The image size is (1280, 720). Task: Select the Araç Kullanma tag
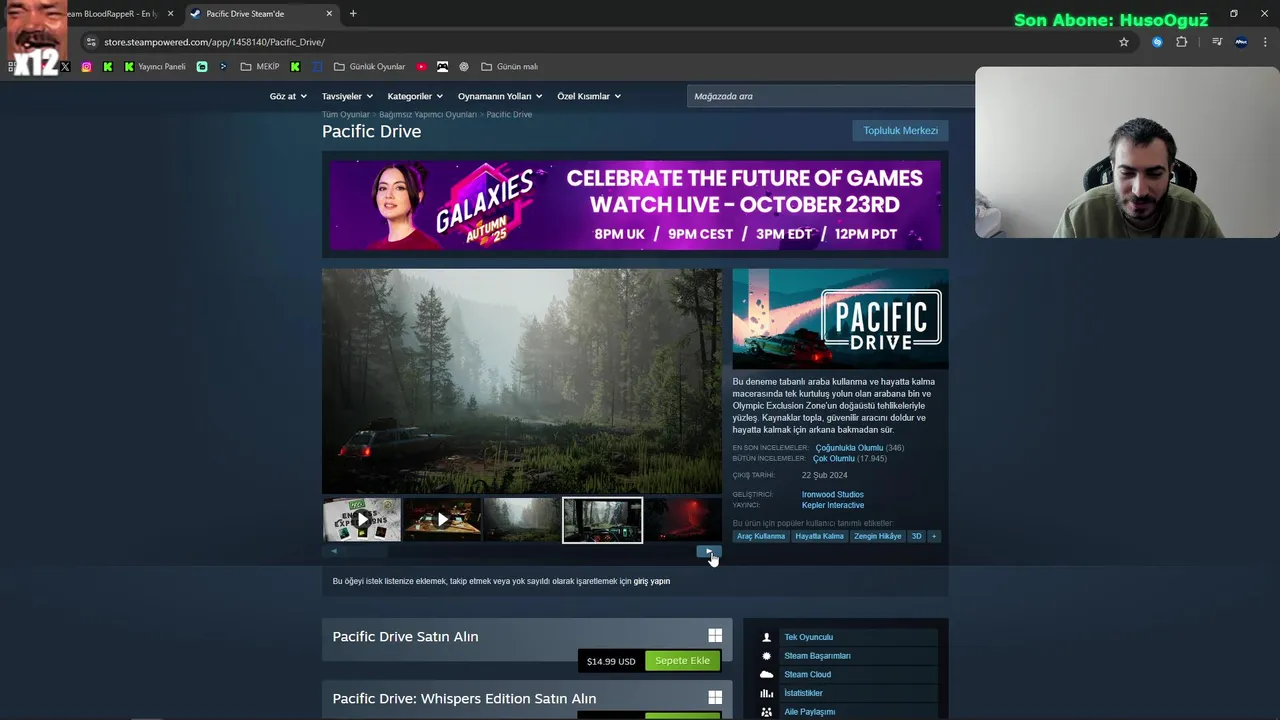click(x=761, y=537)
